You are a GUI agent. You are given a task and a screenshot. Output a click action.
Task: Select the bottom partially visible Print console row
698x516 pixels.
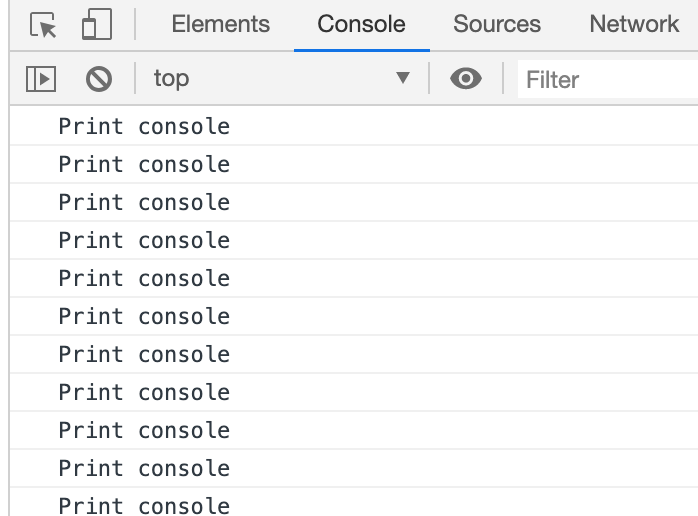(354, 502)
